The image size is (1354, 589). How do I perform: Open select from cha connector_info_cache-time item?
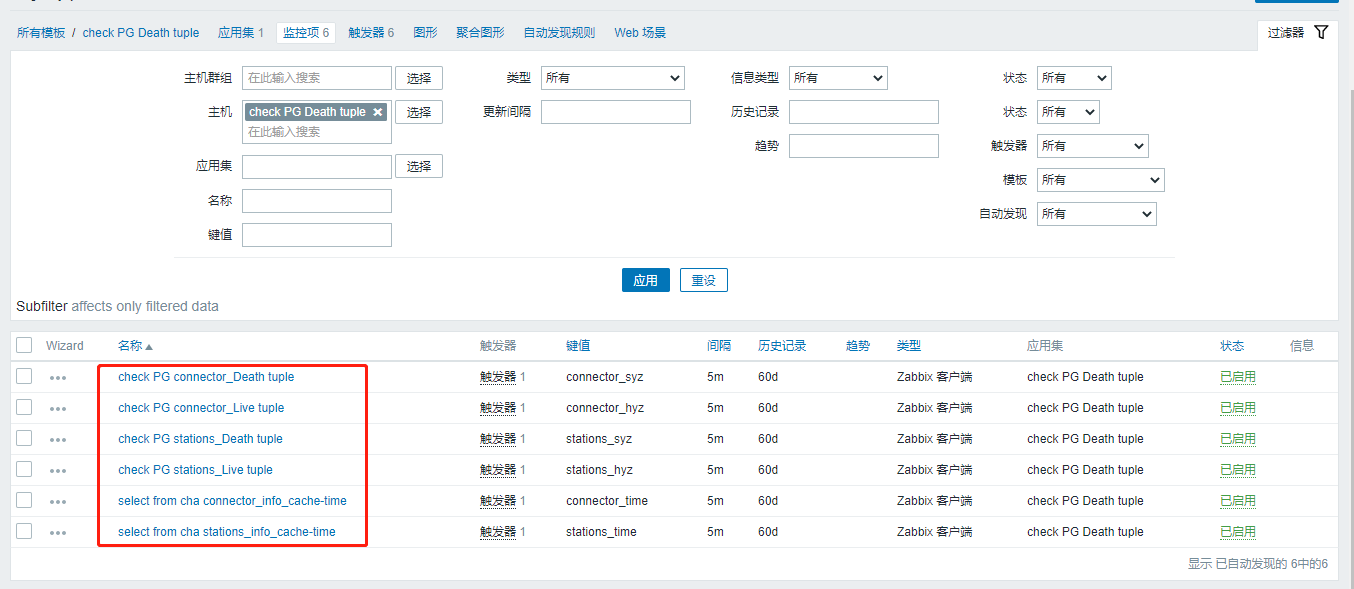(233, 501)
